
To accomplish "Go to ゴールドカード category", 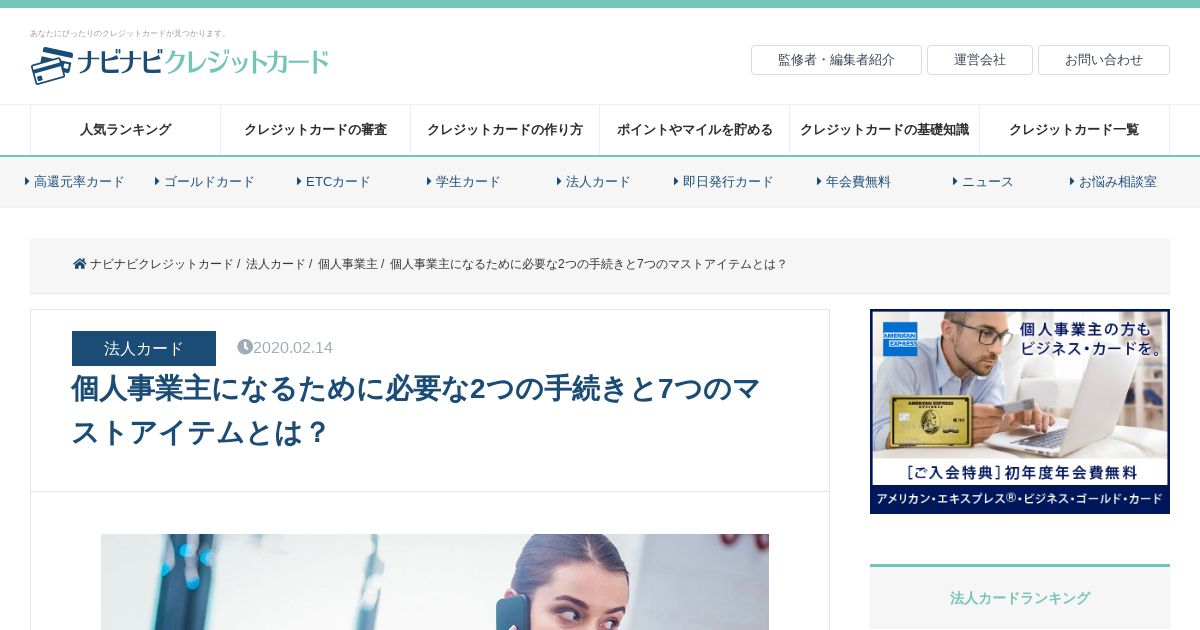I will pyautogui.click(x=205, y=182).
